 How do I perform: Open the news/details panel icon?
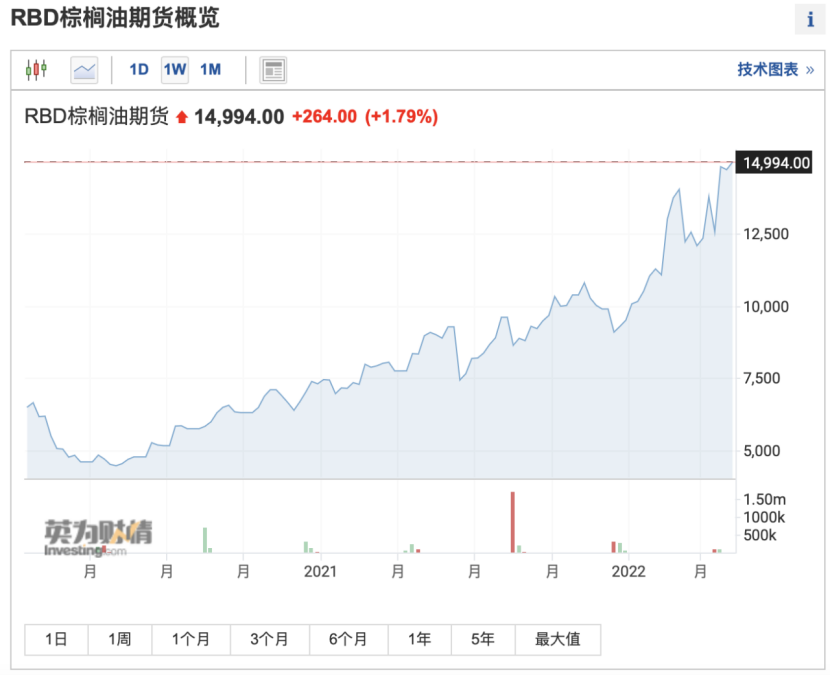pyautogui.click(x=273, y=70)
